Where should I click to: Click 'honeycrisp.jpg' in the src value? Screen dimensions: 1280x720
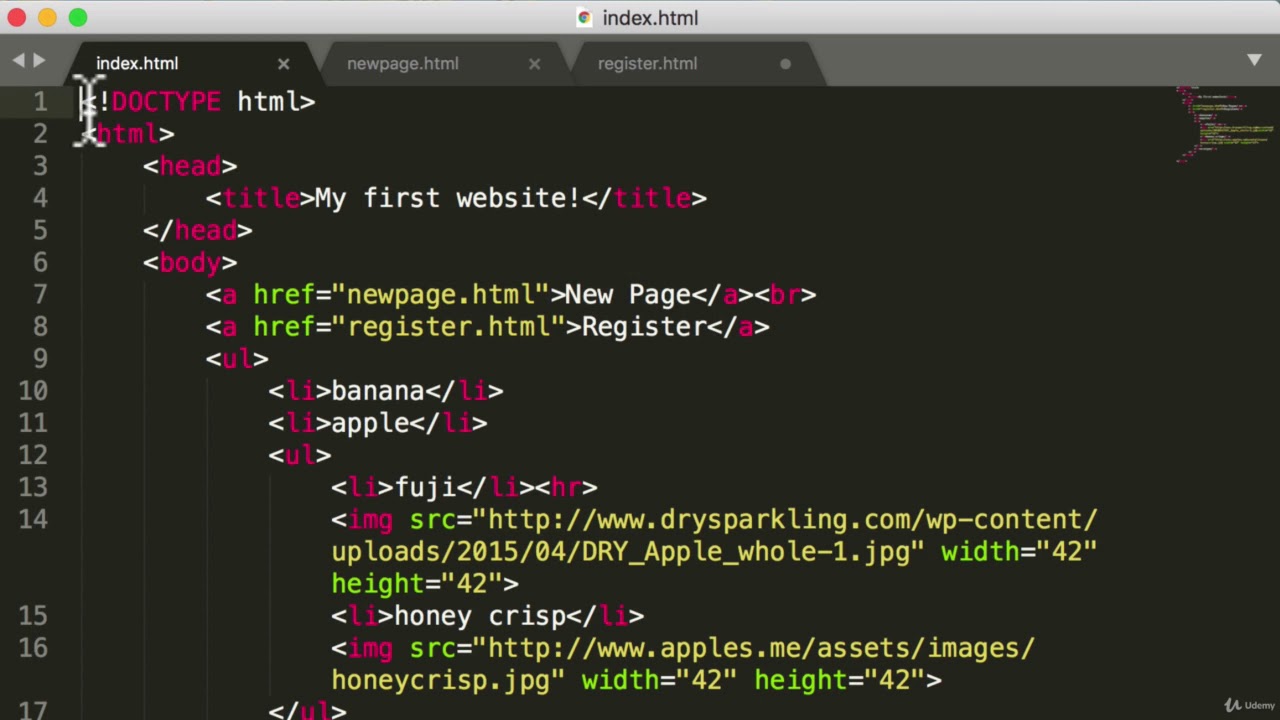pos(441,680)
